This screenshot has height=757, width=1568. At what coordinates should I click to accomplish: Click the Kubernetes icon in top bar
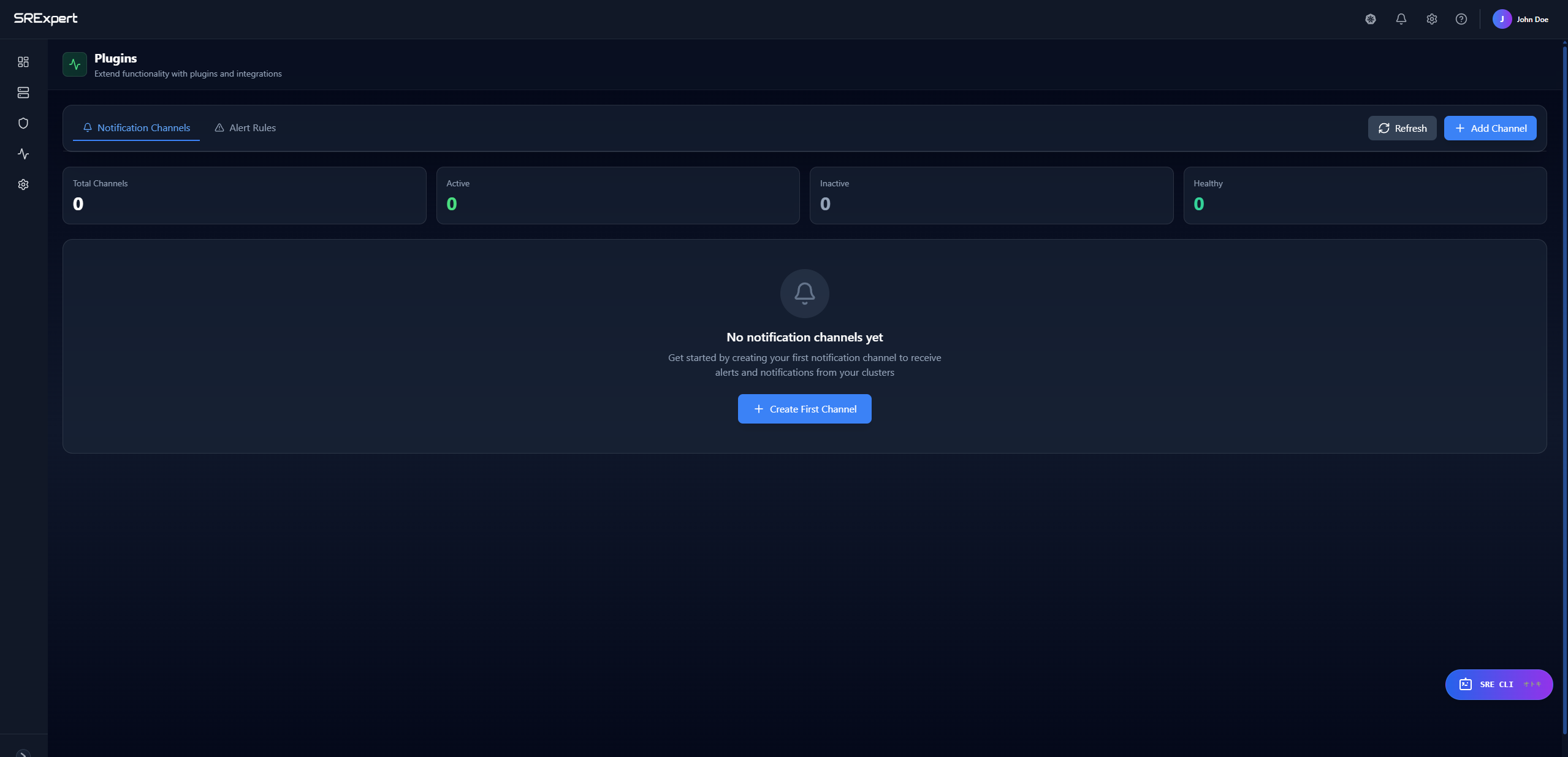click(1370, 18)
